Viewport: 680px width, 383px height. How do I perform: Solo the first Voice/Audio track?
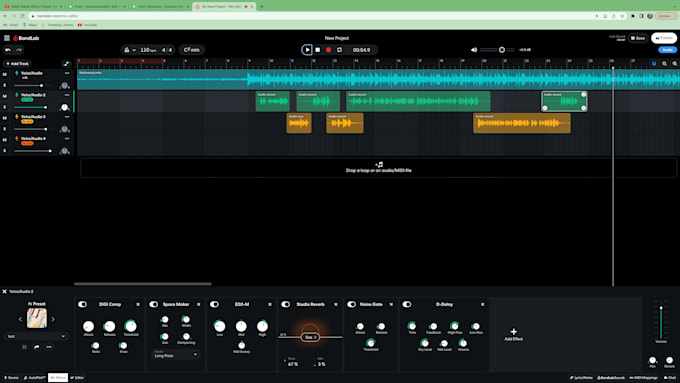pos(5,85)
